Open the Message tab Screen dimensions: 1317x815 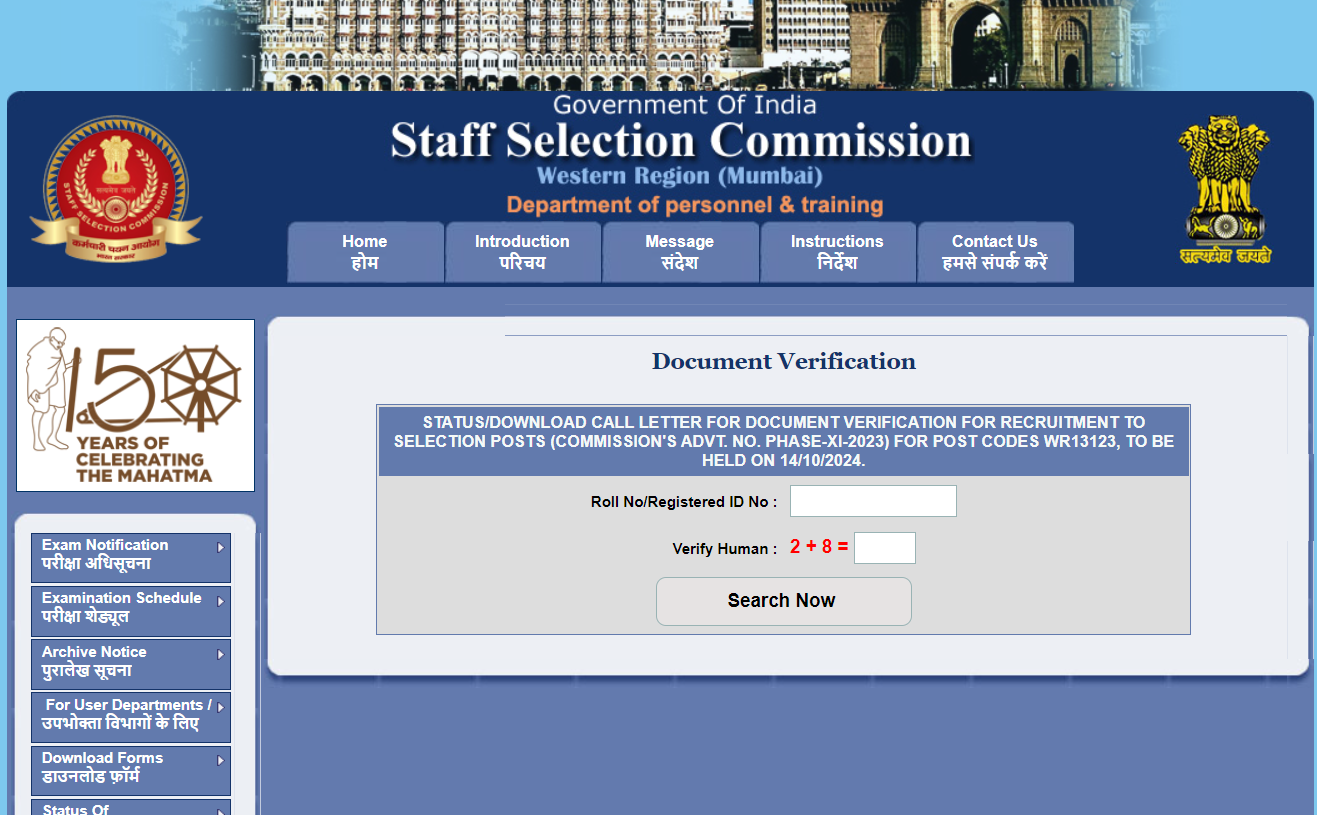click(x=680, y=252)
